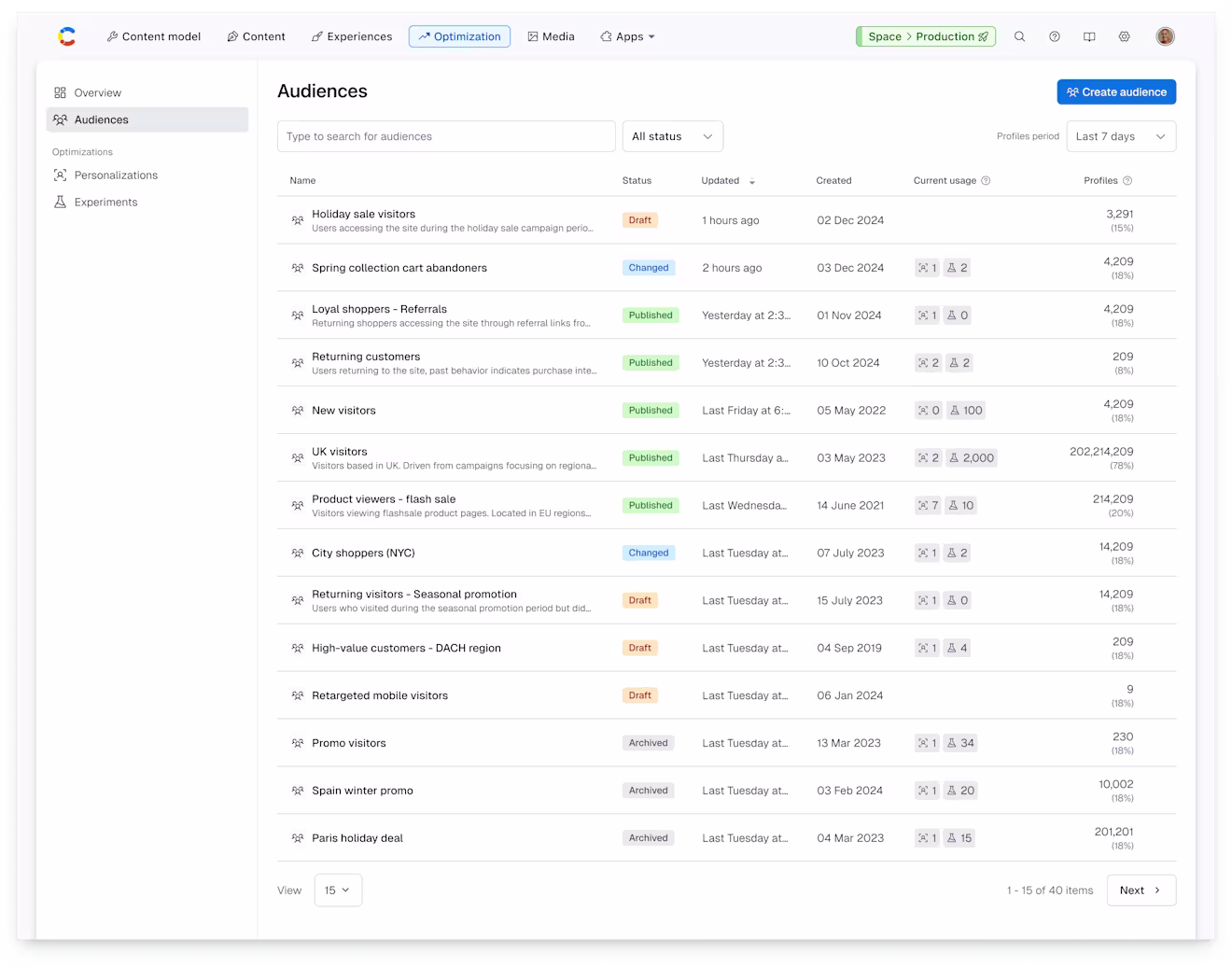Image resolution: width=1232 pixels, height=967 pixels.
Task: Open Personalizations in the sidebar
Action: (147, 175)
